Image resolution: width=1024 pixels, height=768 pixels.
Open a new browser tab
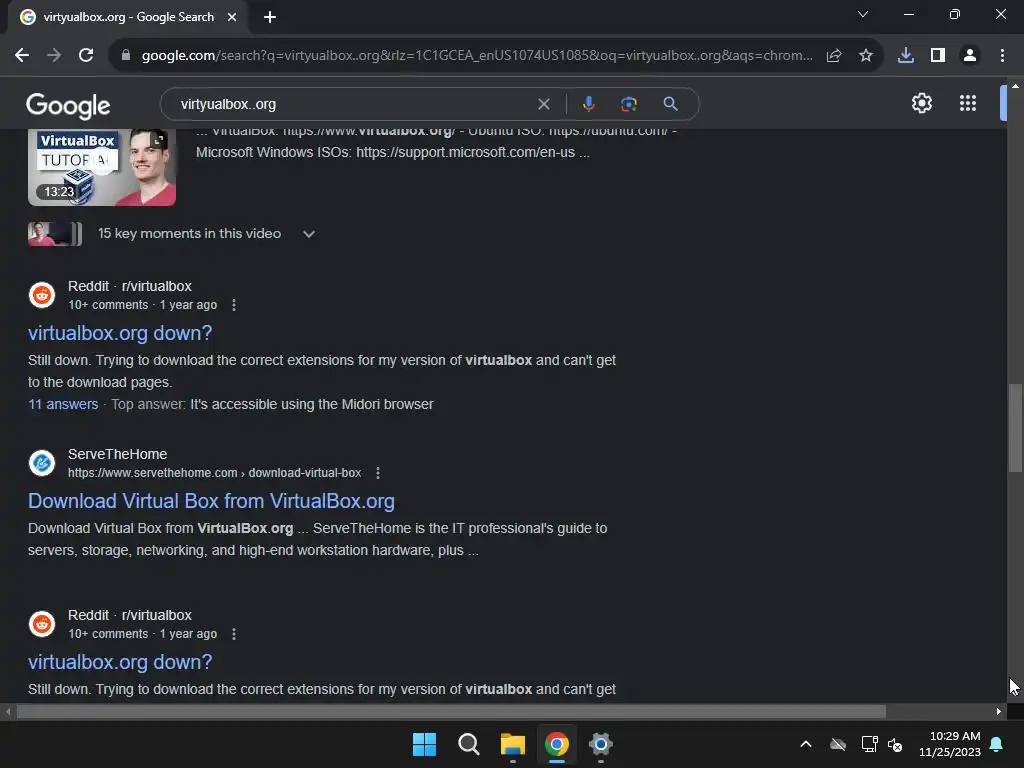(x=270, y=17)
